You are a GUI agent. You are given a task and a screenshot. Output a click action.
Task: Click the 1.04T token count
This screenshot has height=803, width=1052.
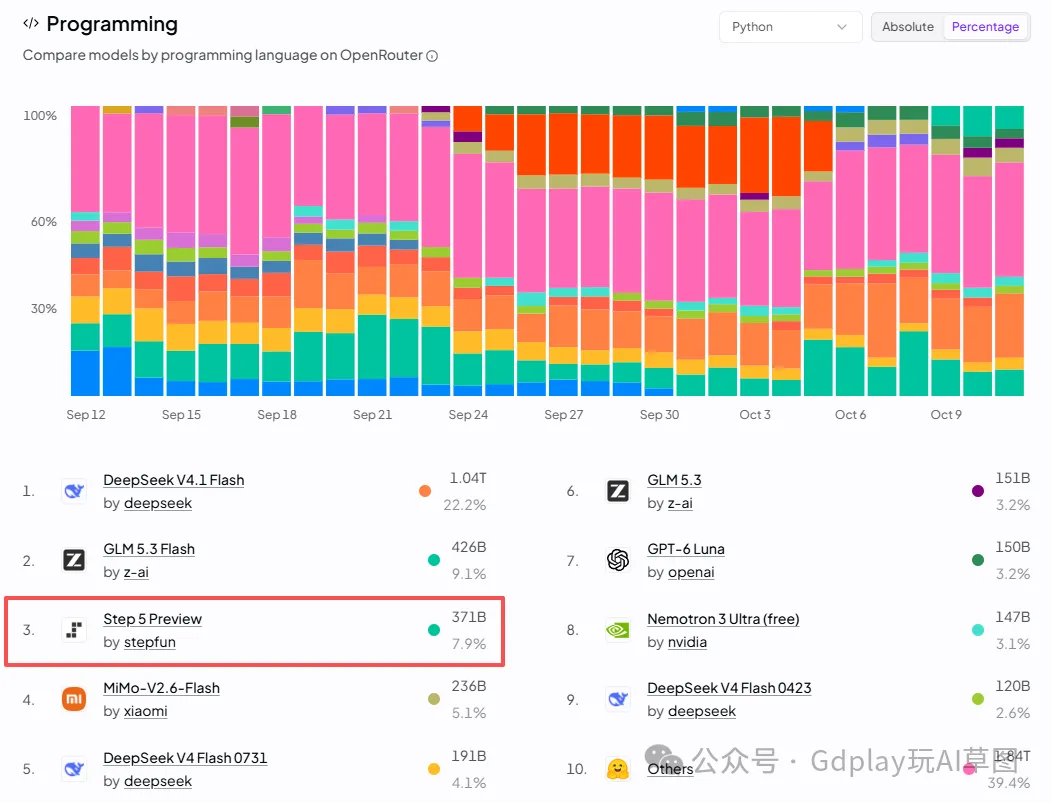coord(468,478)
